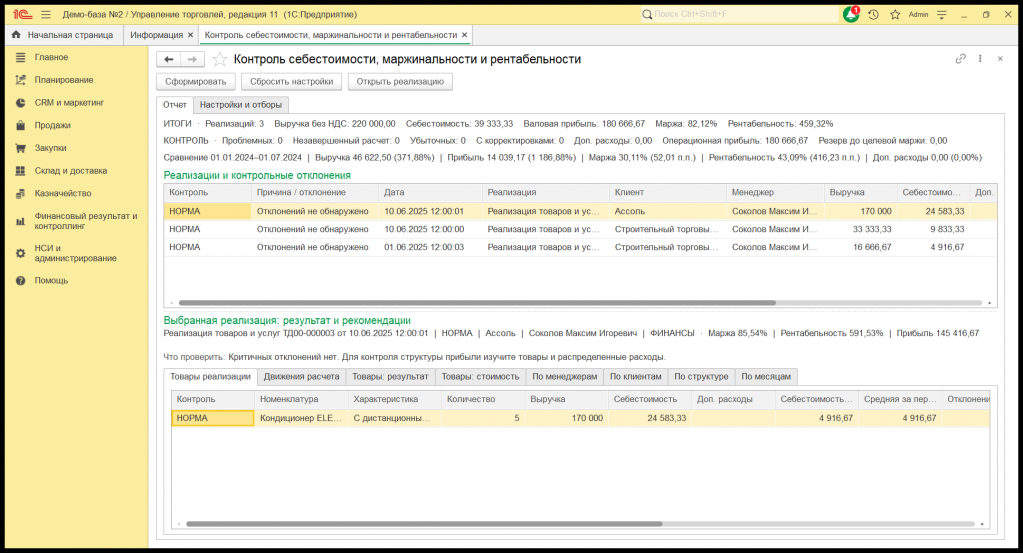This screenshot has width=1023, height=553.
Task: Open the history clock icon
Action: (x=873, y=14)
